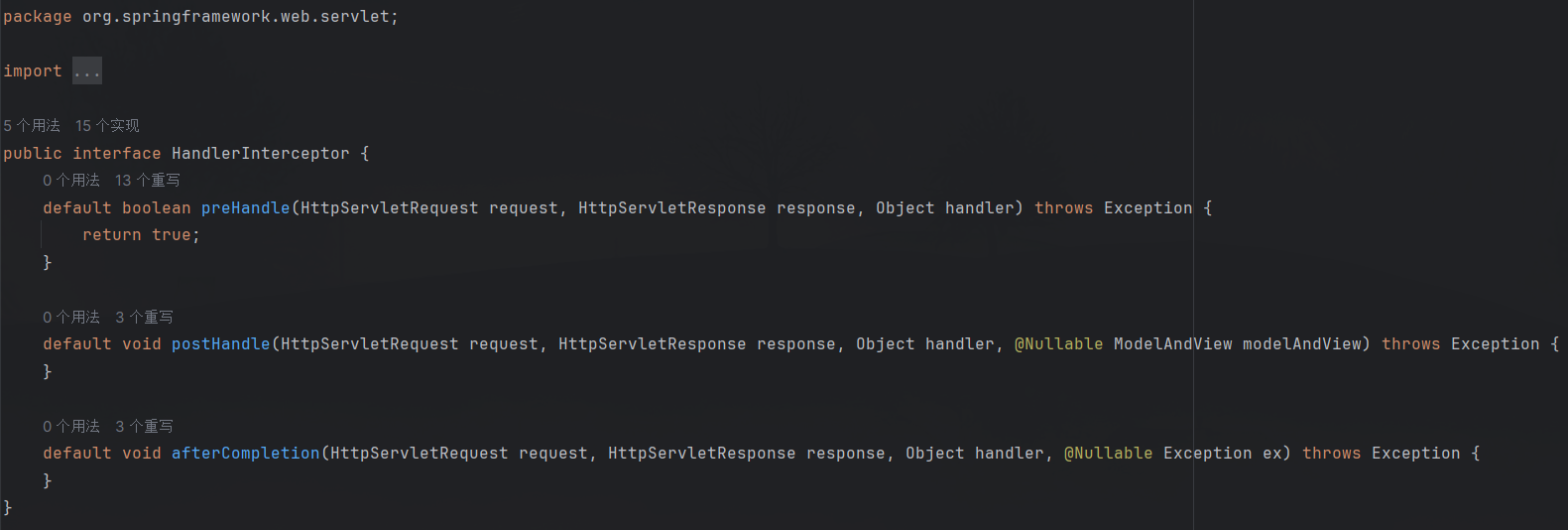
Task: Click '3 个重写' above postHandle method
Action: 144,318
